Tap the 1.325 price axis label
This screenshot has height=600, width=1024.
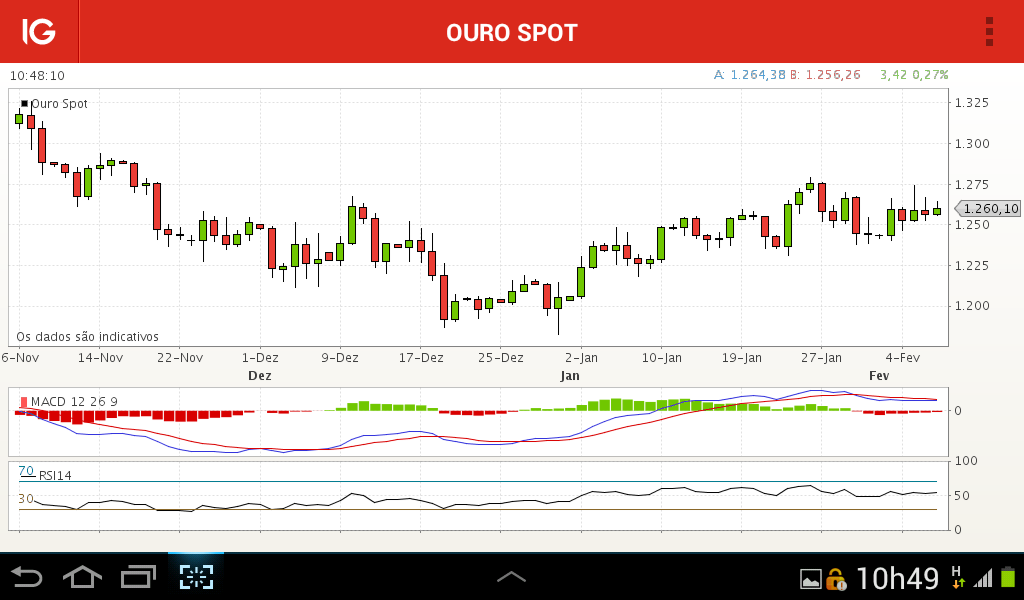(x=972, y=103)
